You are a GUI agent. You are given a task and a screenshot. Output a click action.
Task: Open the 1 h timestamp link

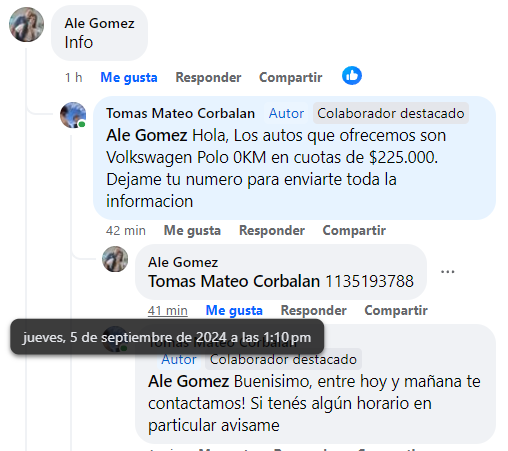[74, 77]
